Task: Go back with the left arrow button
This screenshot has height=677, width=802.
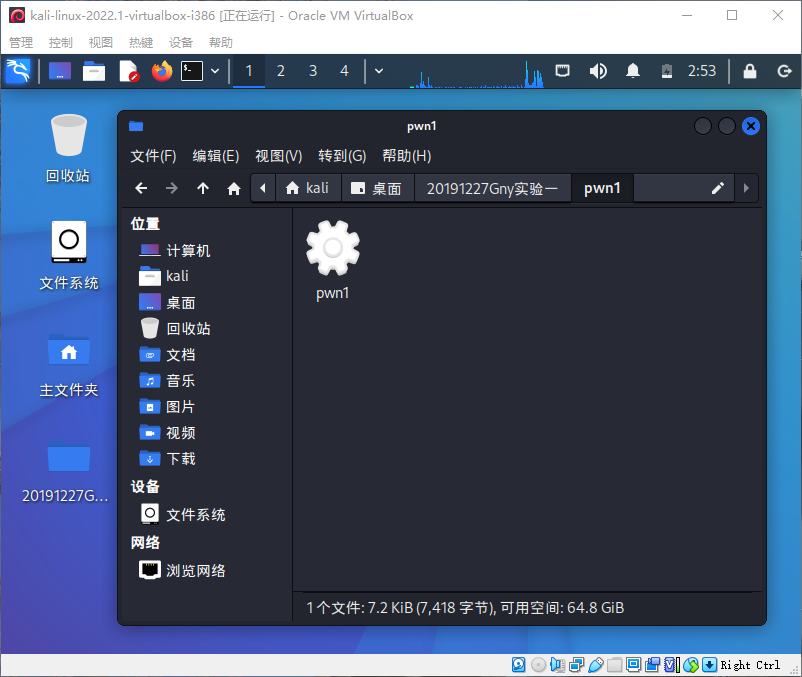Action: pos(141,188)
